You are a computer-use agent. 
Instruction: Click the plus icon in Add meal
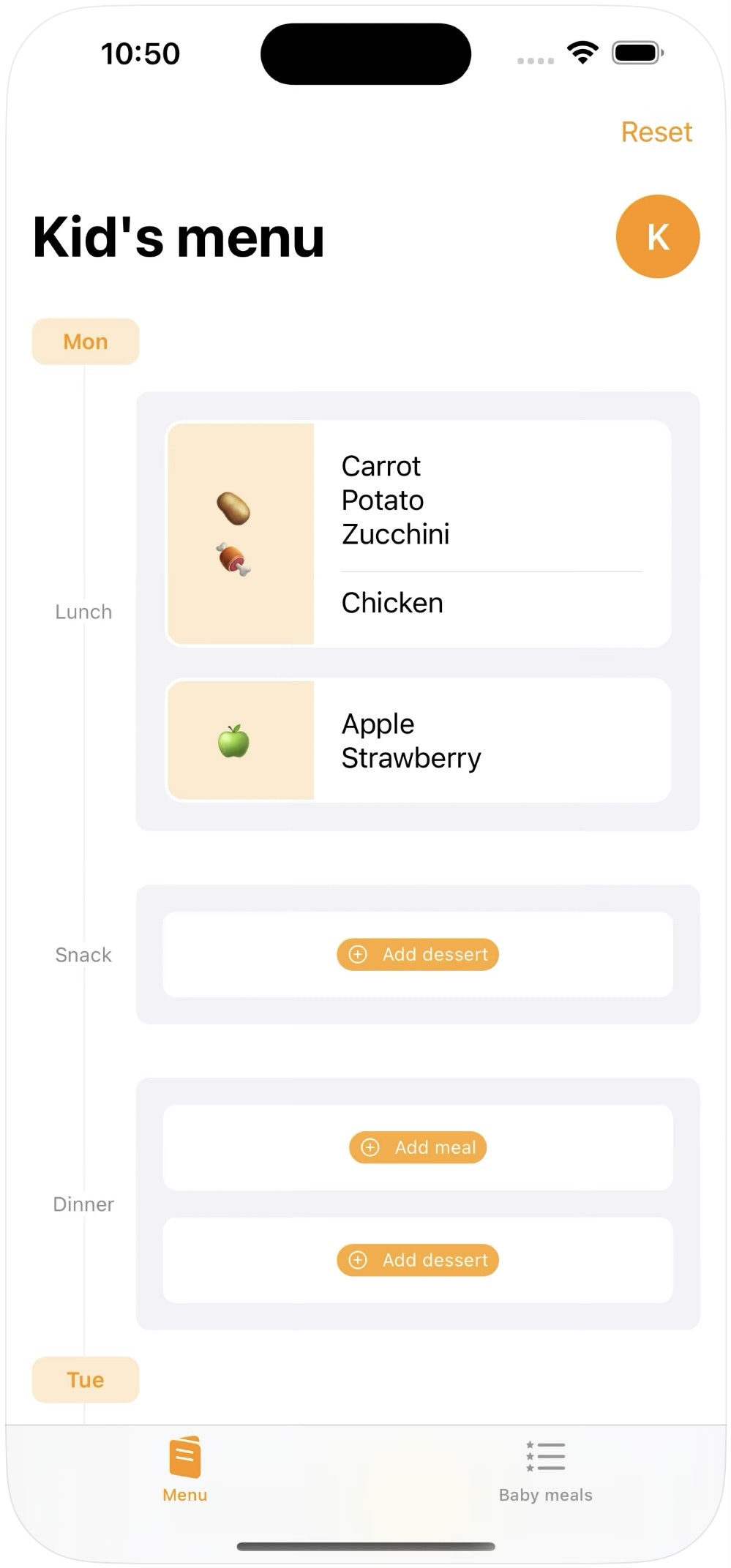(x=370, y=1147)
